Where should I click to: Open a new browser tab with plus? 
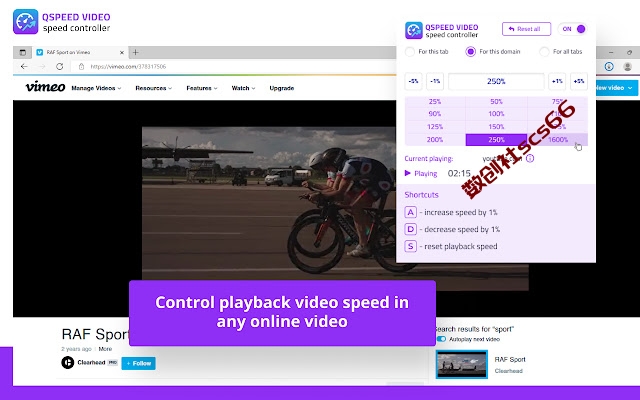click(x=136, y=52)
